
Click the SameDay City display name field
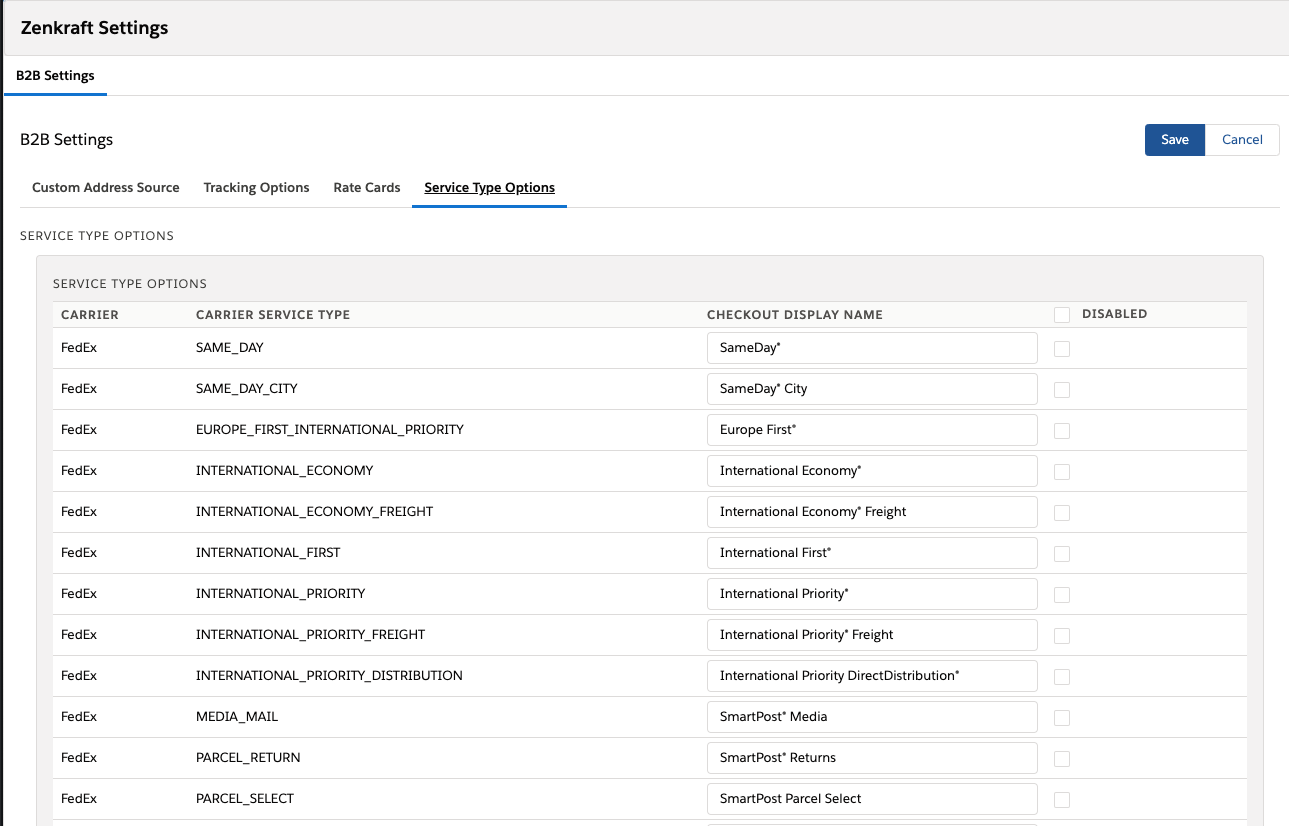(x=872, y=389)
